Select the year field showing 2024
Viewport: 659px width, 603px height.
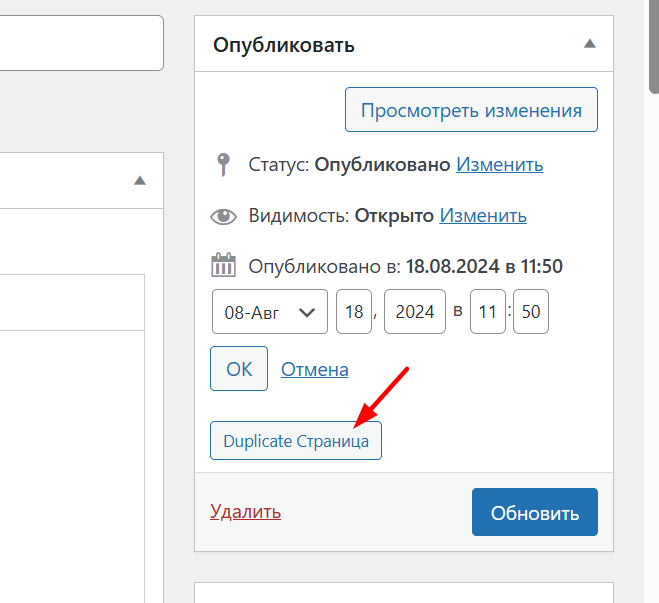tap(415, 312)
